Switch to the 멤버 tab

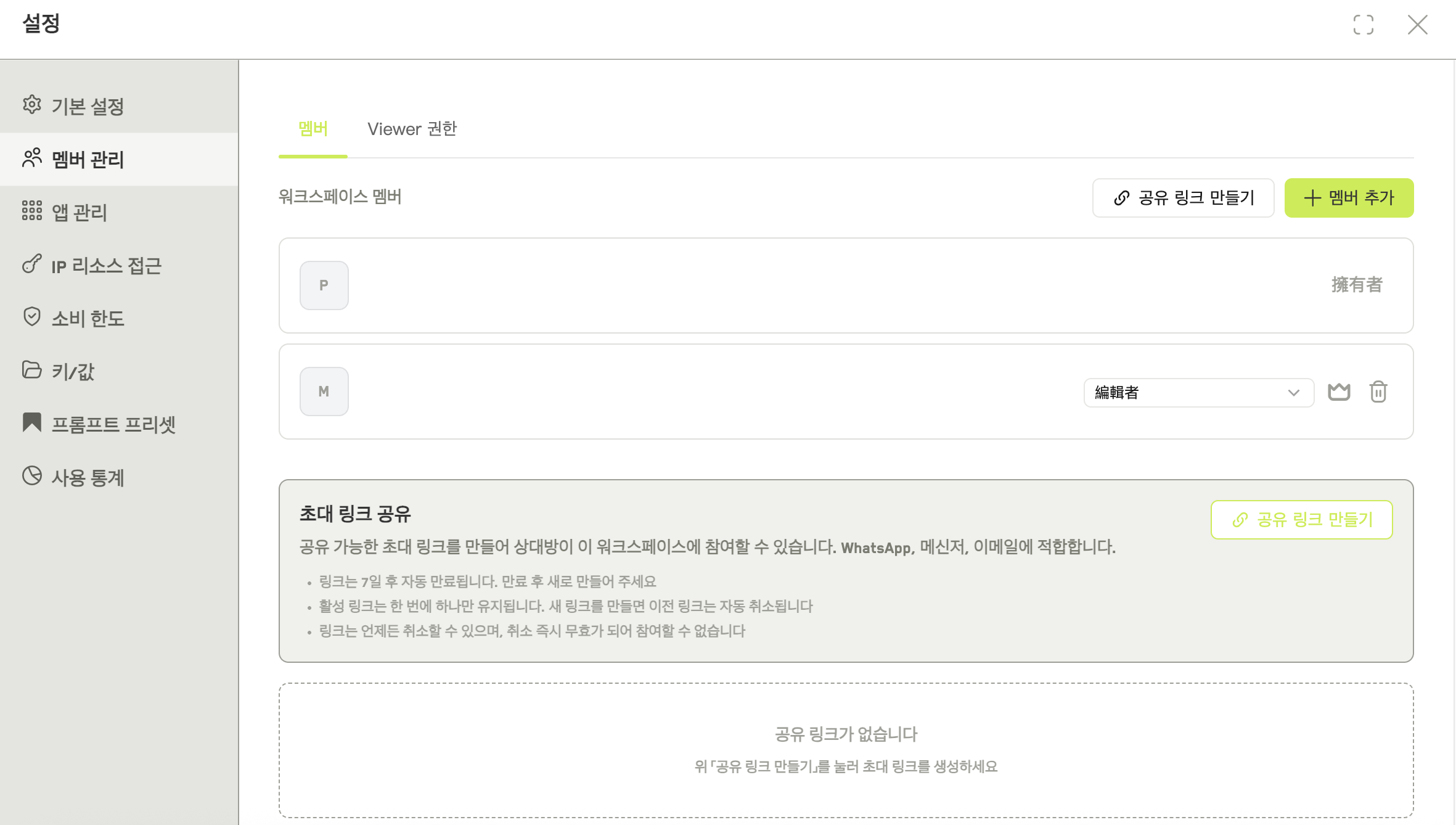pos(313,129)
